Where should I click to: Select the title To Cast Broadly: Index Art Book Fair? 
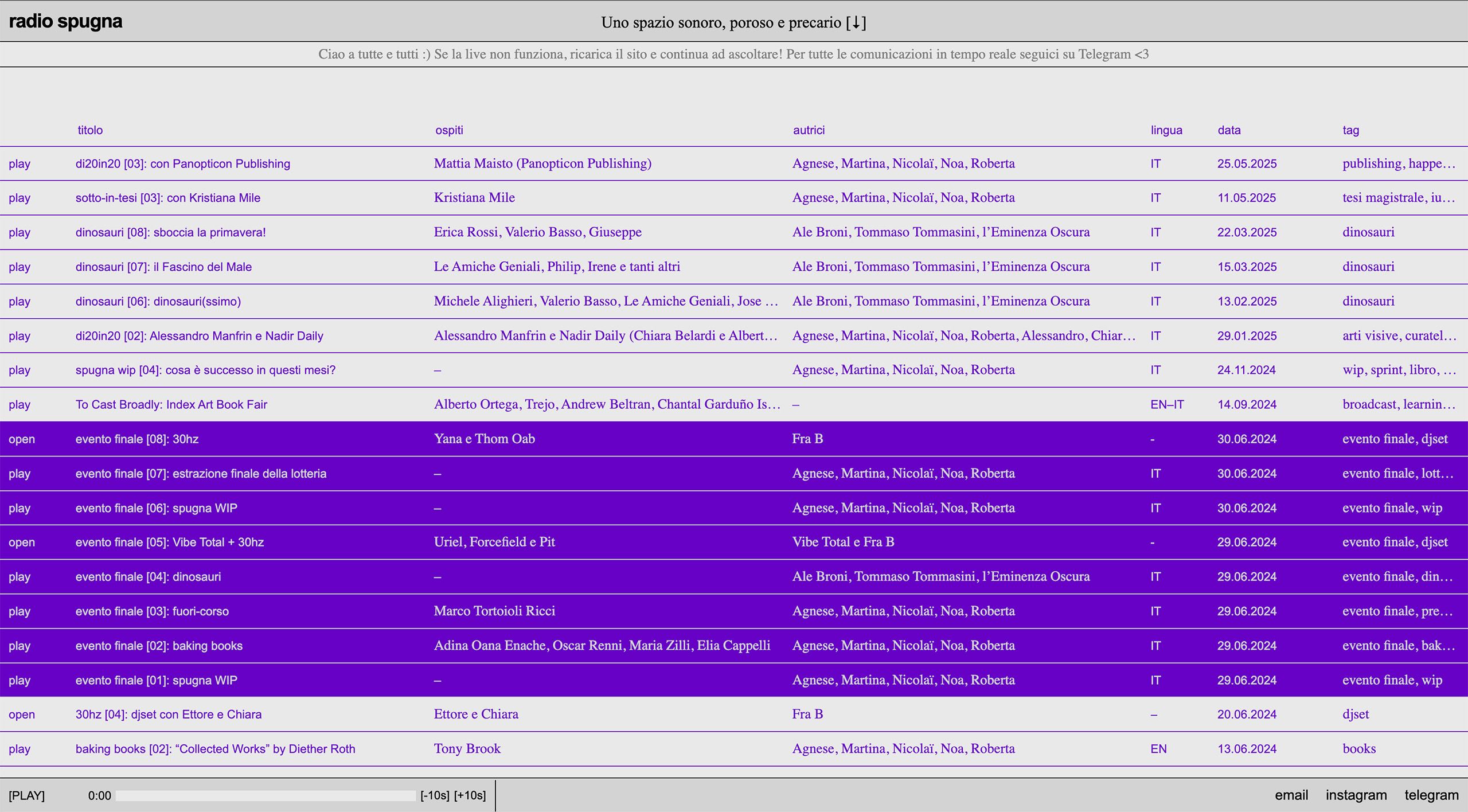pos(171,405)
